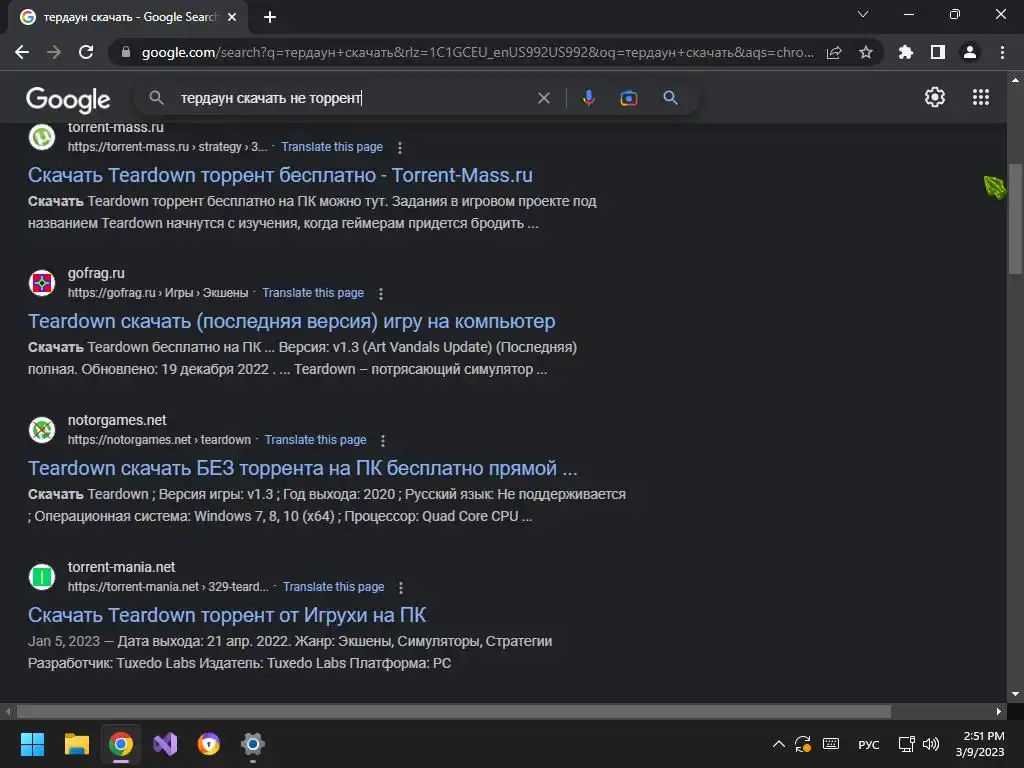Image resolution: width=1024 pixels, height=768 pixels.
Task: Open more options for torrent-mania.net result
Action: click(401, 588)
